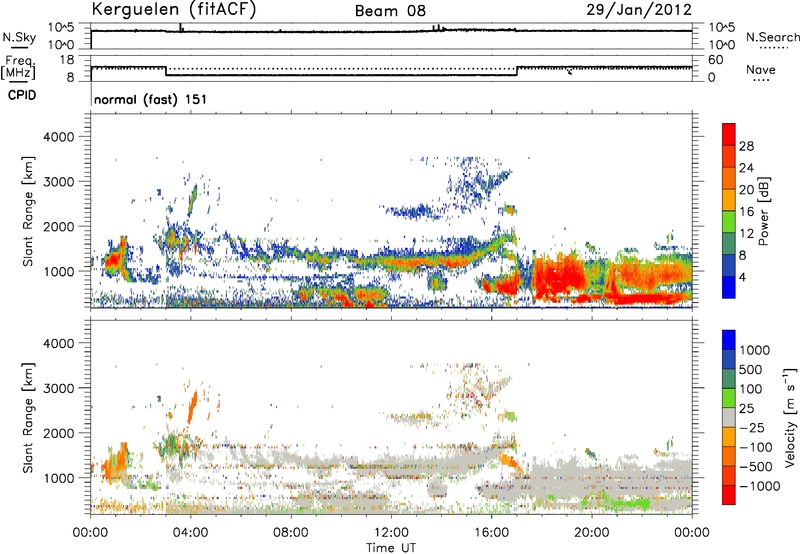The image size is (800, 554).
Task: Click the 'N.Sky' axis label
Action: tap(19, 37)
